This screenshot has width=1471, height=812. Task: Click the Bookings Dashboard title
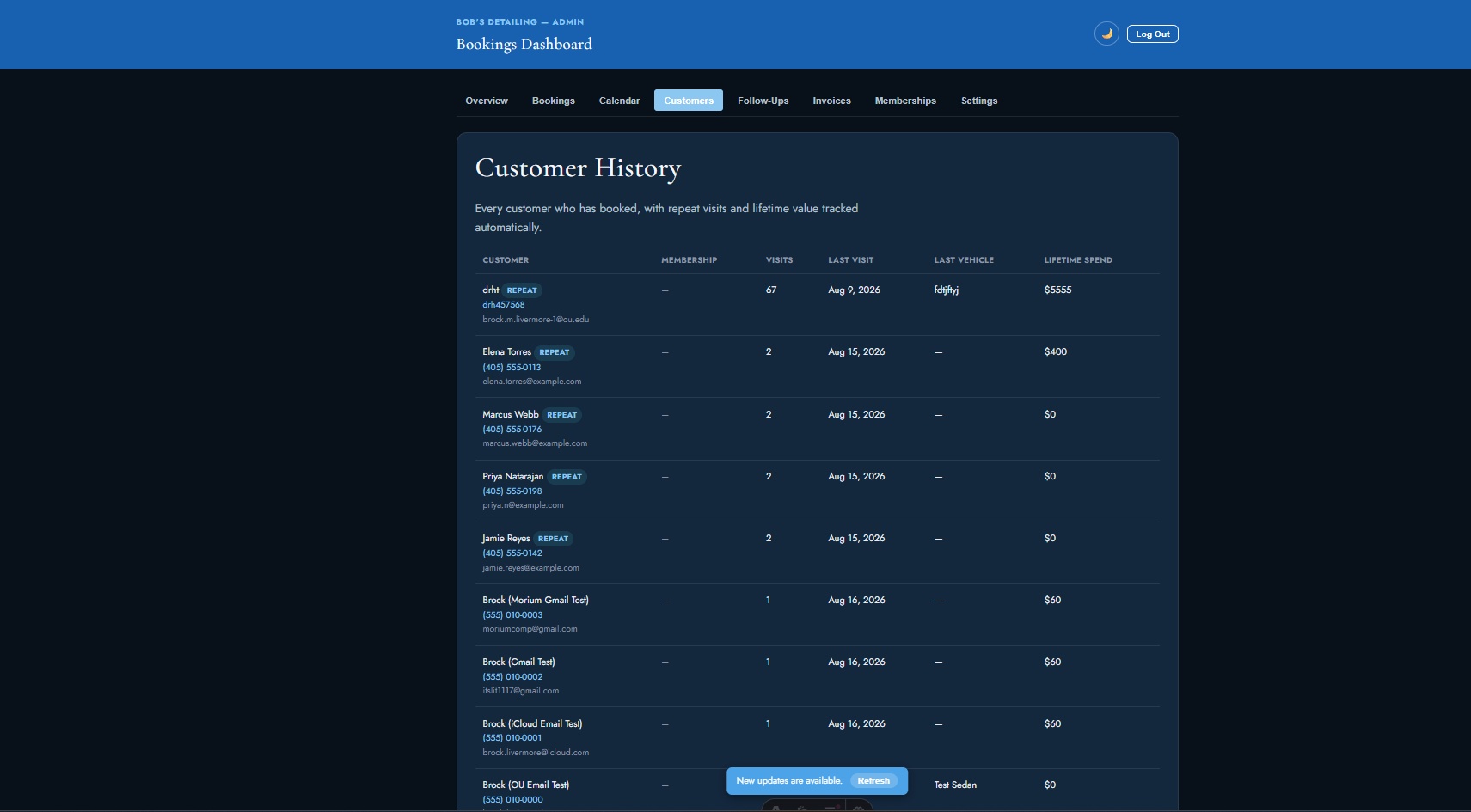[524, 44]
